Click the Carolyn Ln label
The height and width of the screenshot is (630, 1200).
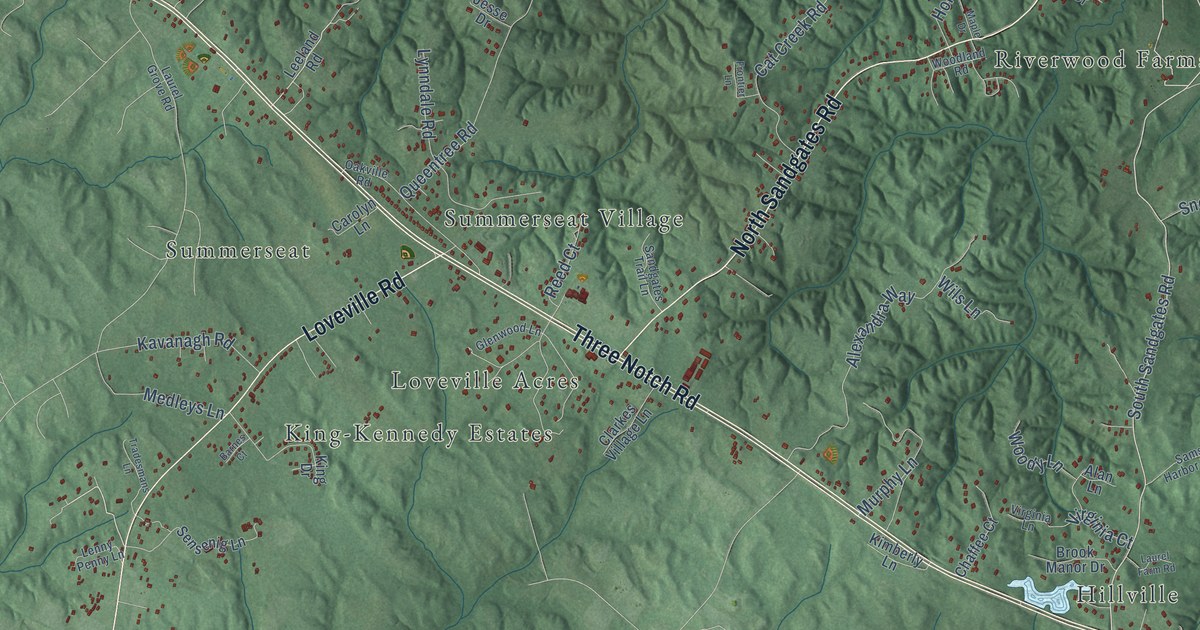tap(354, 215)
